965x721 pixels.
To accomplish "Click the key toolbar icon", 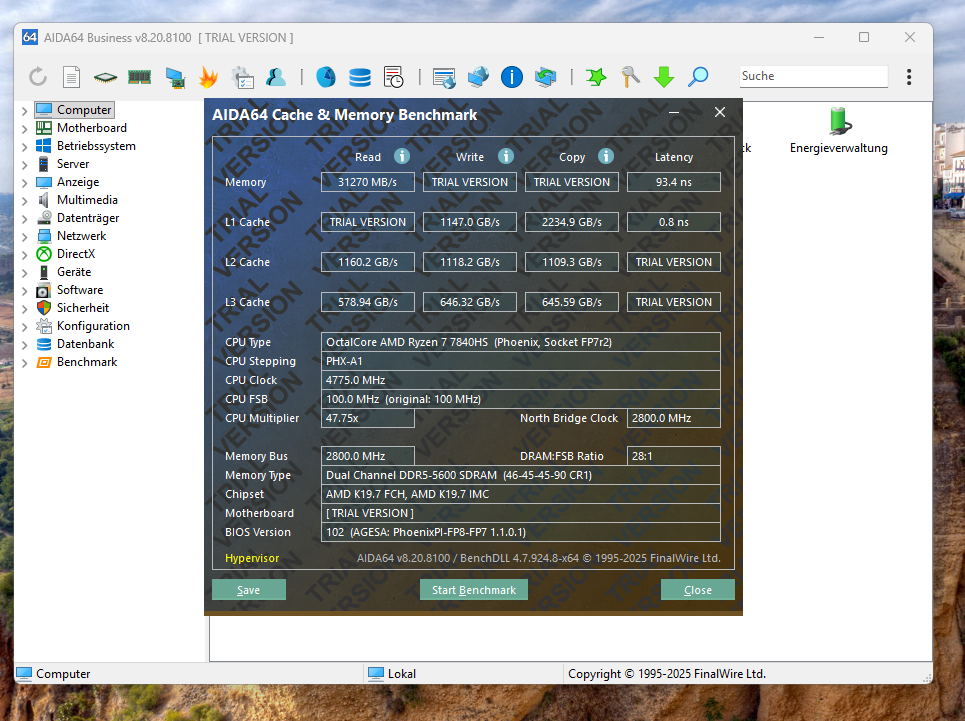I will (630, 77).
